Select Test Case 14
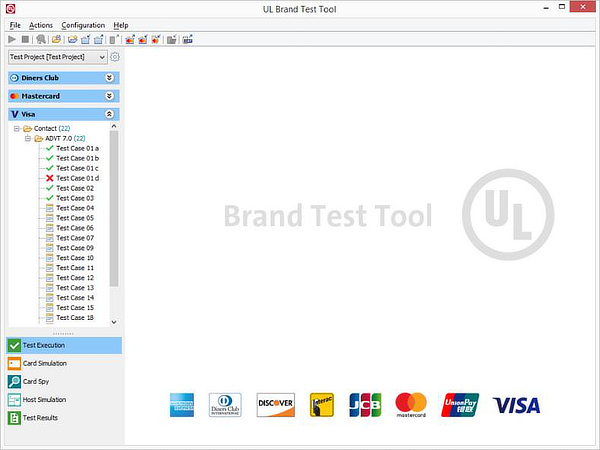The width and height of the screenshot is (600, 450). 75,298
